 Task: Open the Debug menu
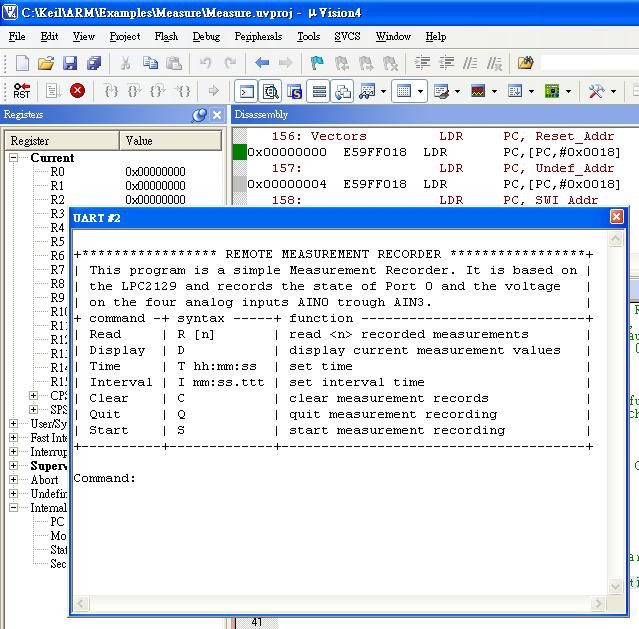(206, 36)
